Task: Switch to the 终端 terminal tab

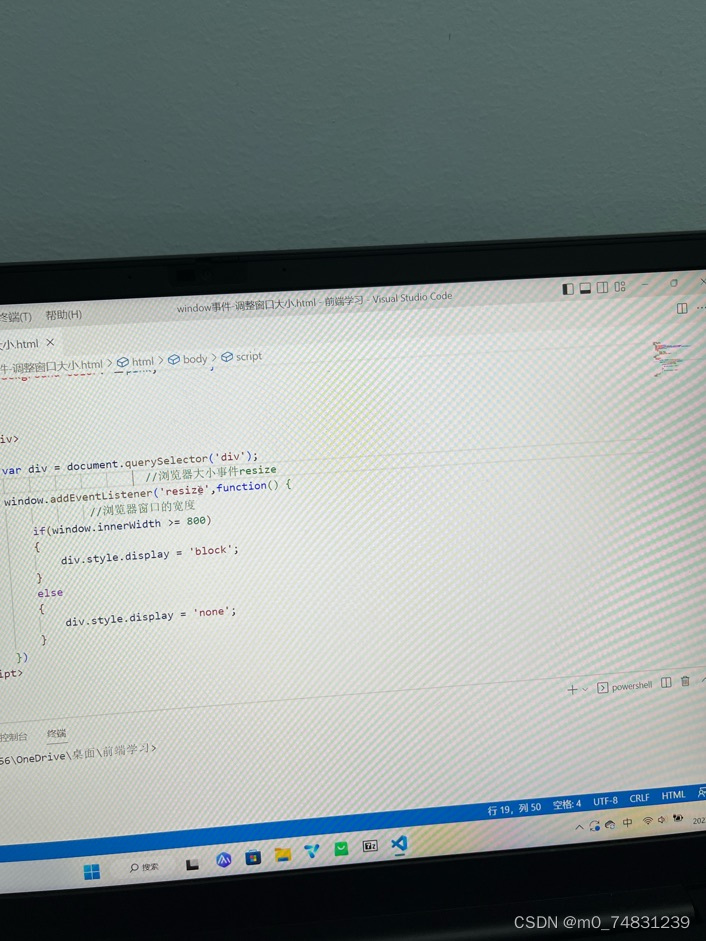Action: click(x=56, y=733)
